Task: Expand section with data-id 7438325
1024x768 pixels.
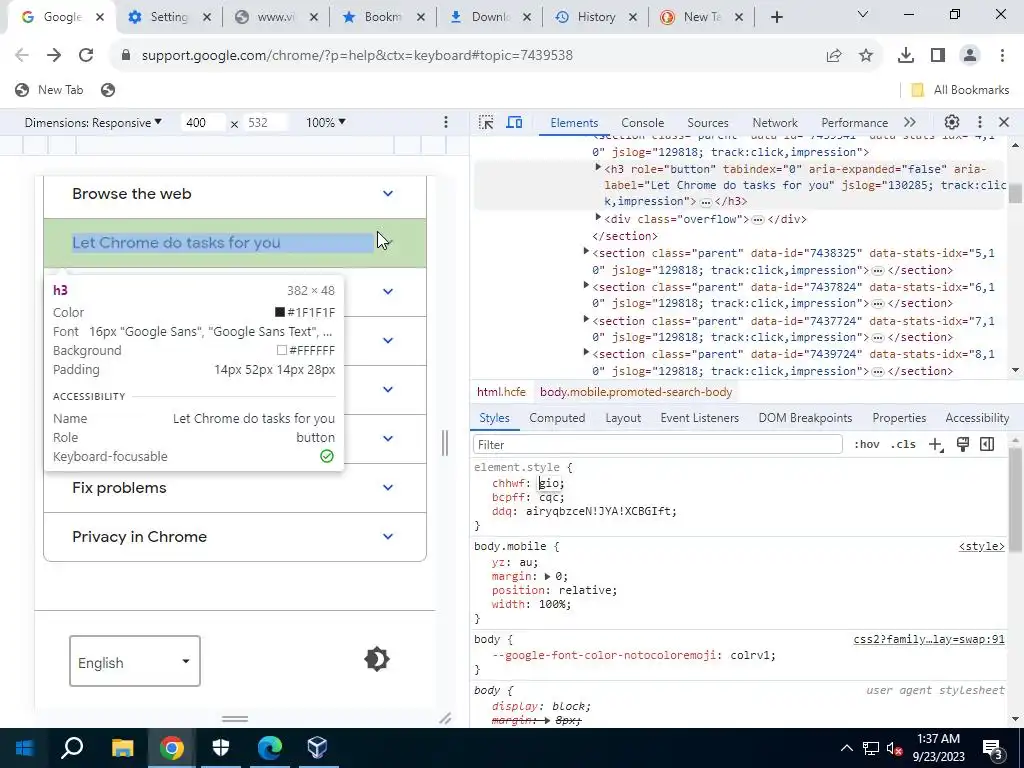Action: (x=586, y=251)
